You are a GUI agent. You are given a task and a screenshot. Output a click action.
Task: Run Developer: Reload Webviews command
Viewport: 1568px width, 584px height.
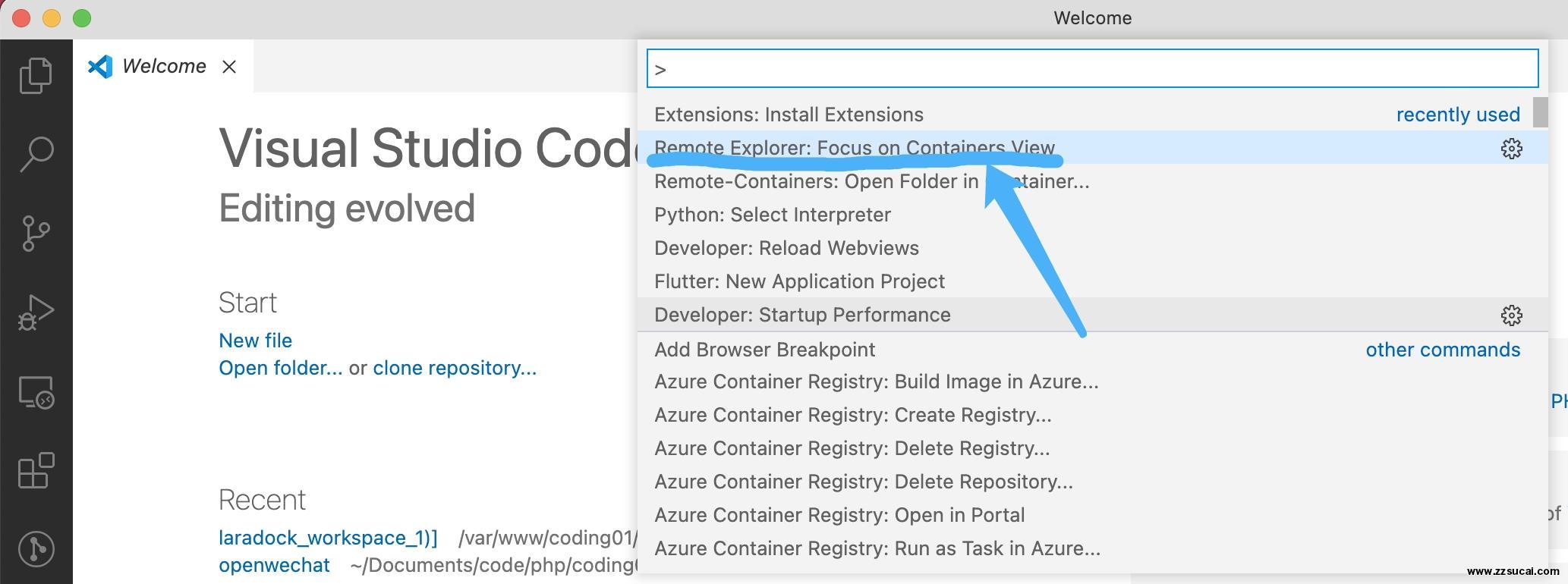[x=1092, y=248]
